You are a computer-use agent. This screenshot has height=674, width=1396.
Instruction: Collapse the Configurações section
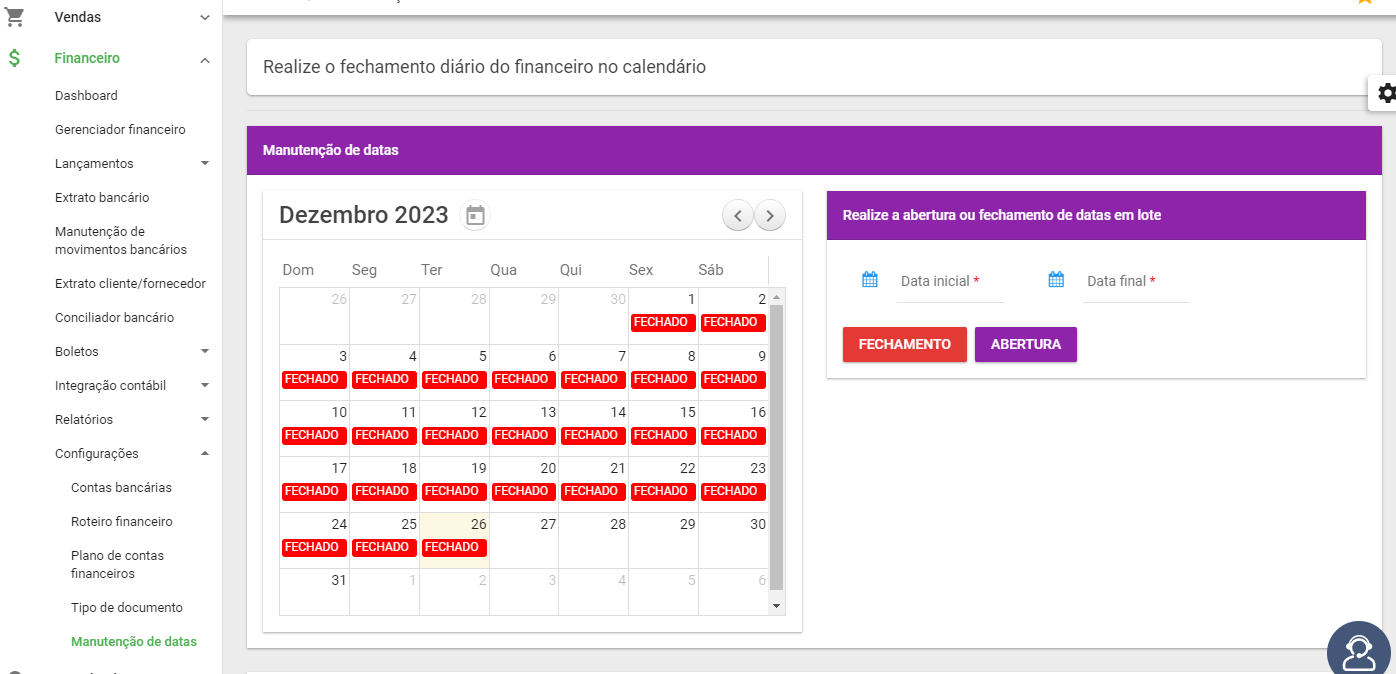[x=205, y=453]
